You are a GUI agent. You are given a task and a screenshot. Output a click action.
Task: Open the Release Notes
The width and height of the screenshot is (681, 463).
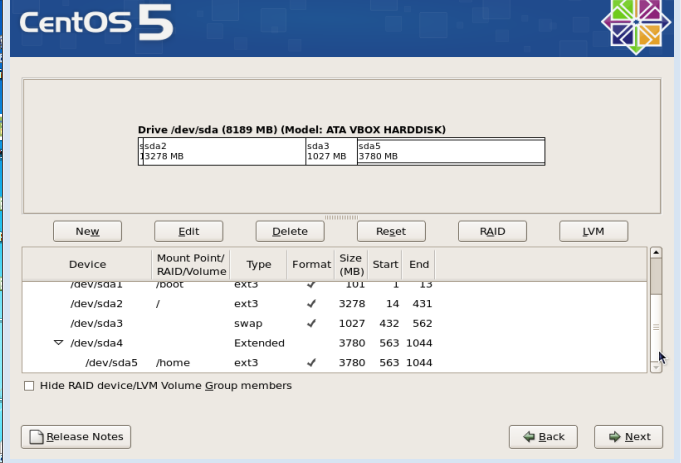point(76,437)
